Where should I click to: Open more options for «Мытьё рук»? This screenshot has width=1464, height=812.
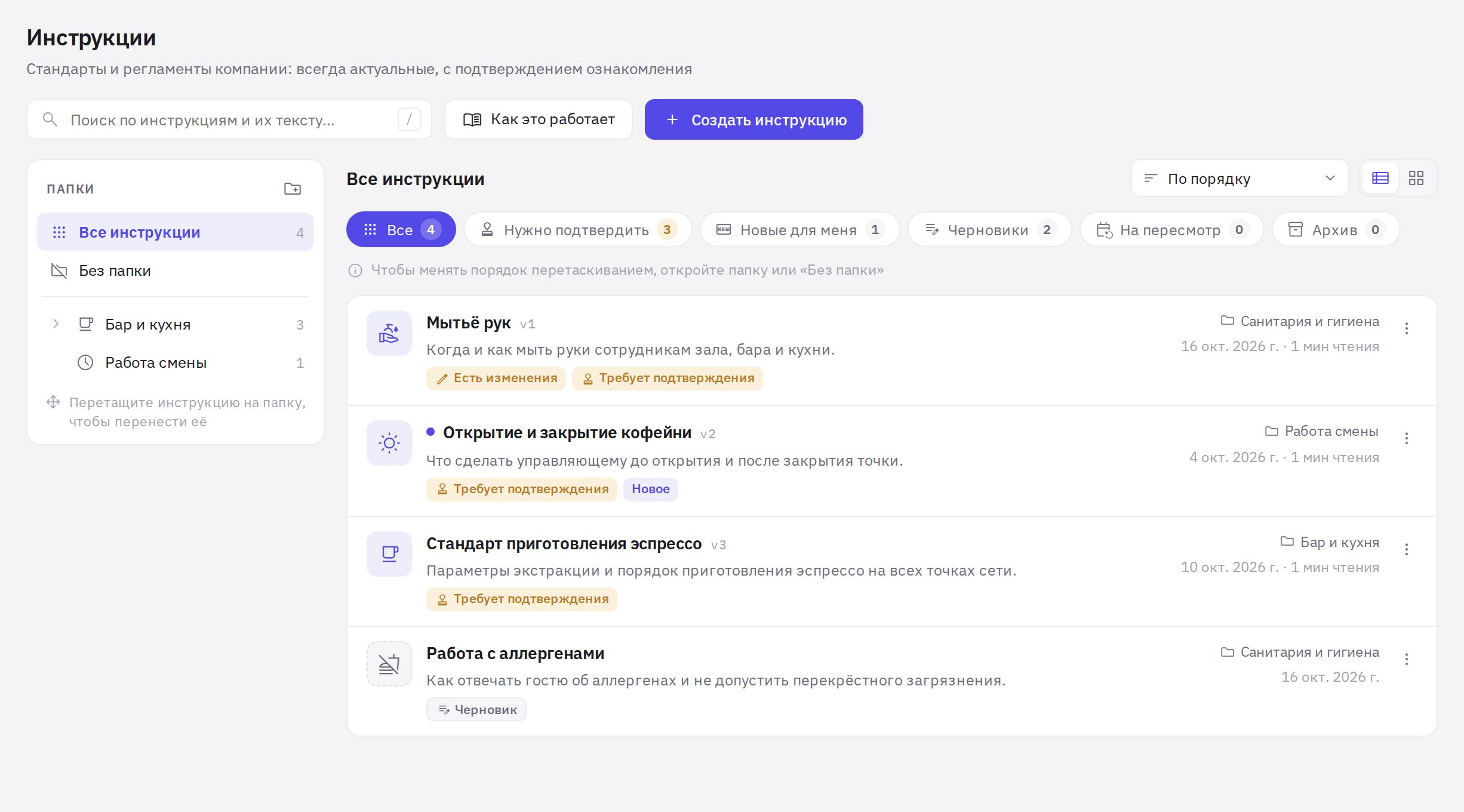1407,328
